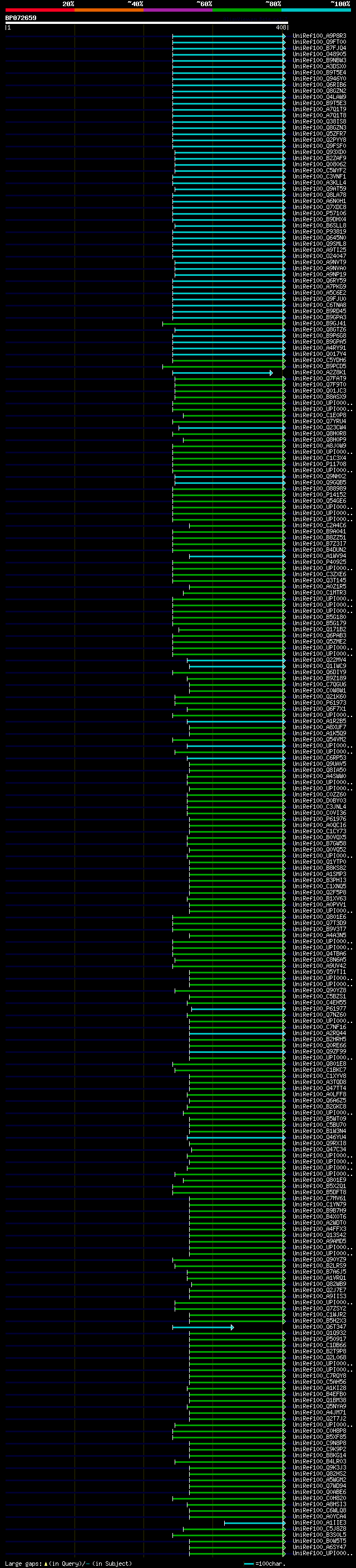Select the UniRef100_A9NVT9 label

[x=319, y=263]
